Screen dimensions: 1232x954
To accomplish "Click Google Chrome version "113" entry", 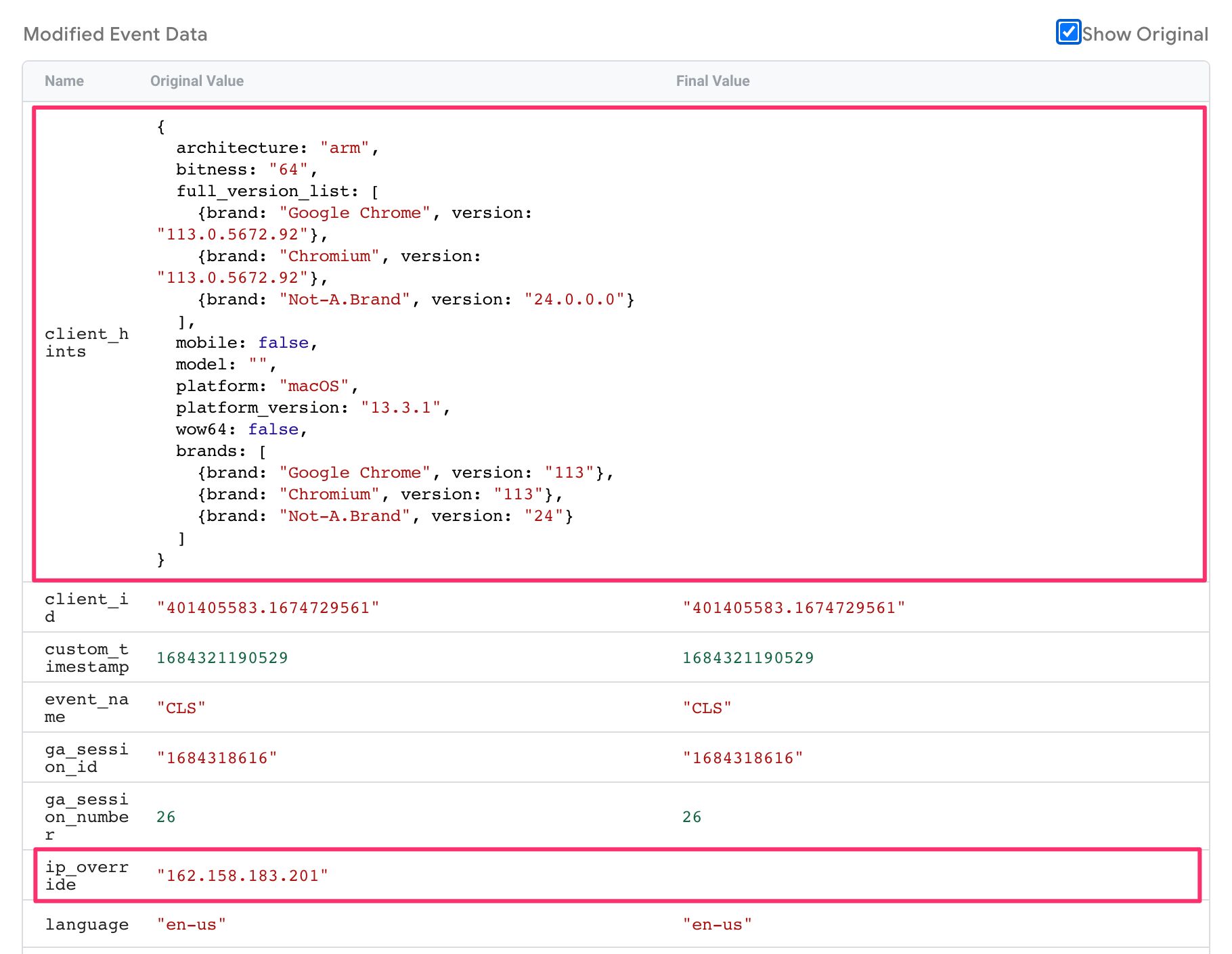I will pyautogui.click(x=405, y=473).
